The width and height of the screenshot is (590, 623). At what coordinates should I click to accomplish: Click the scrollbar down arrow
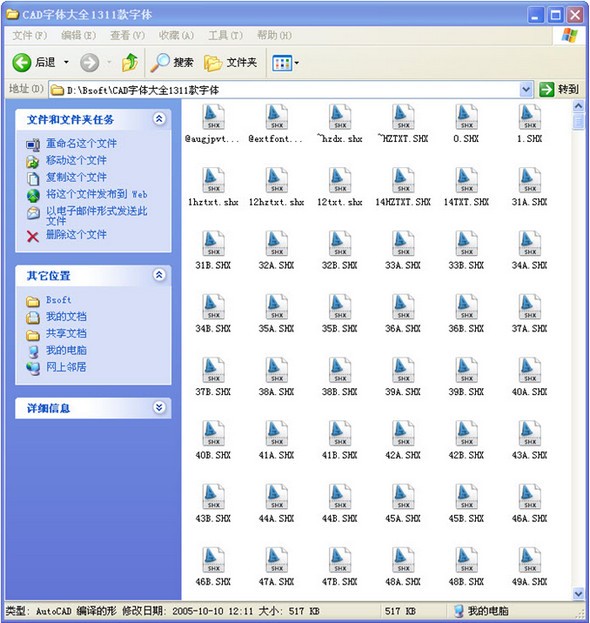578,594
